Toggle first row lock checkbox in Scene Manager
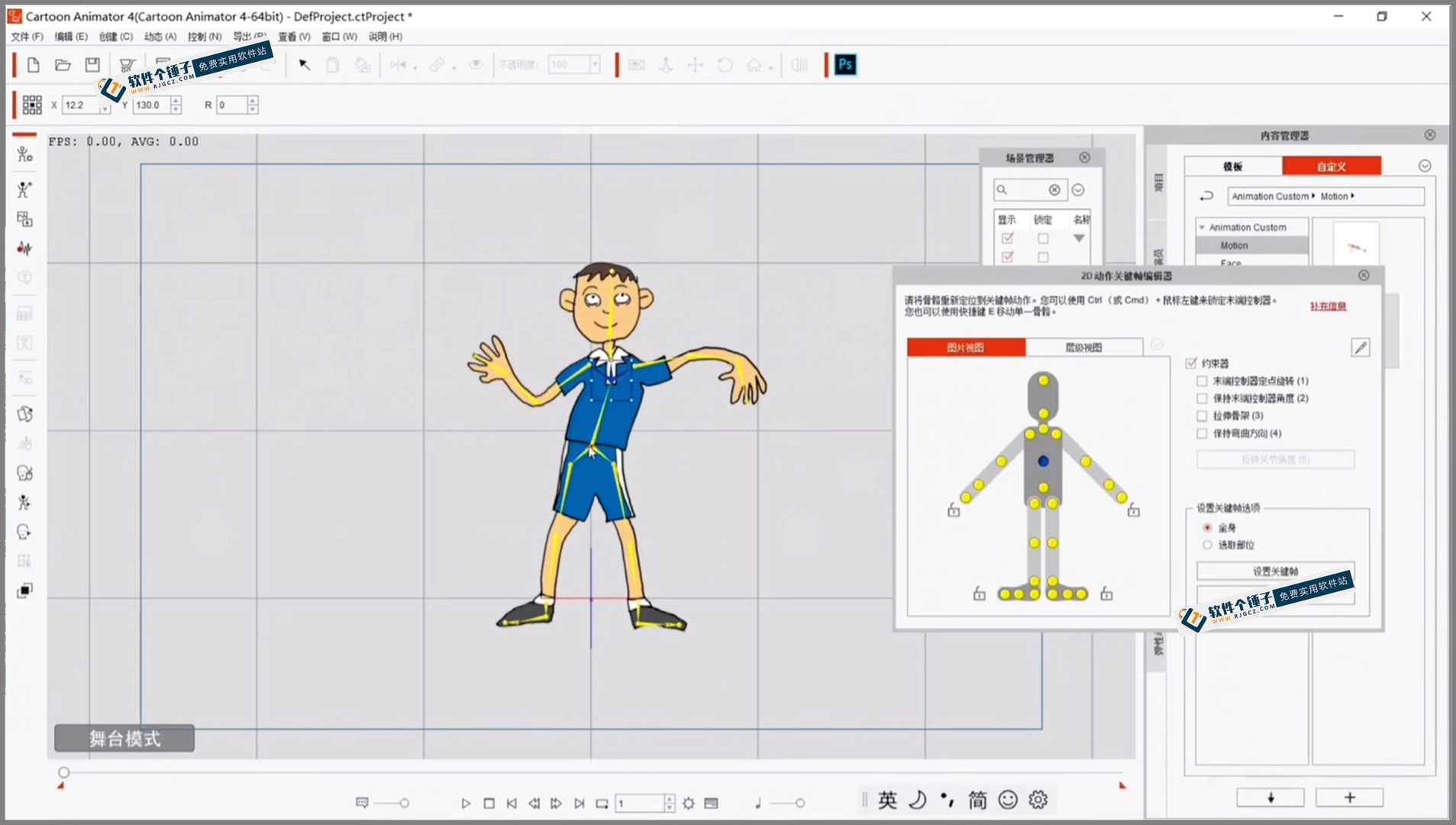 tap(1043, 238)
